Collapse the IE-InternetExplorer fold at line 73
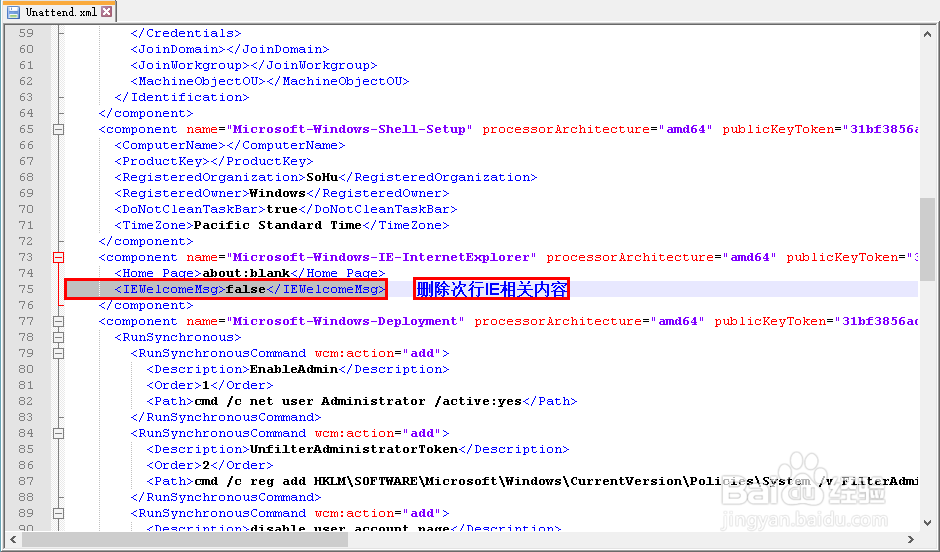 pyautogui.click(x=58, y=258)
